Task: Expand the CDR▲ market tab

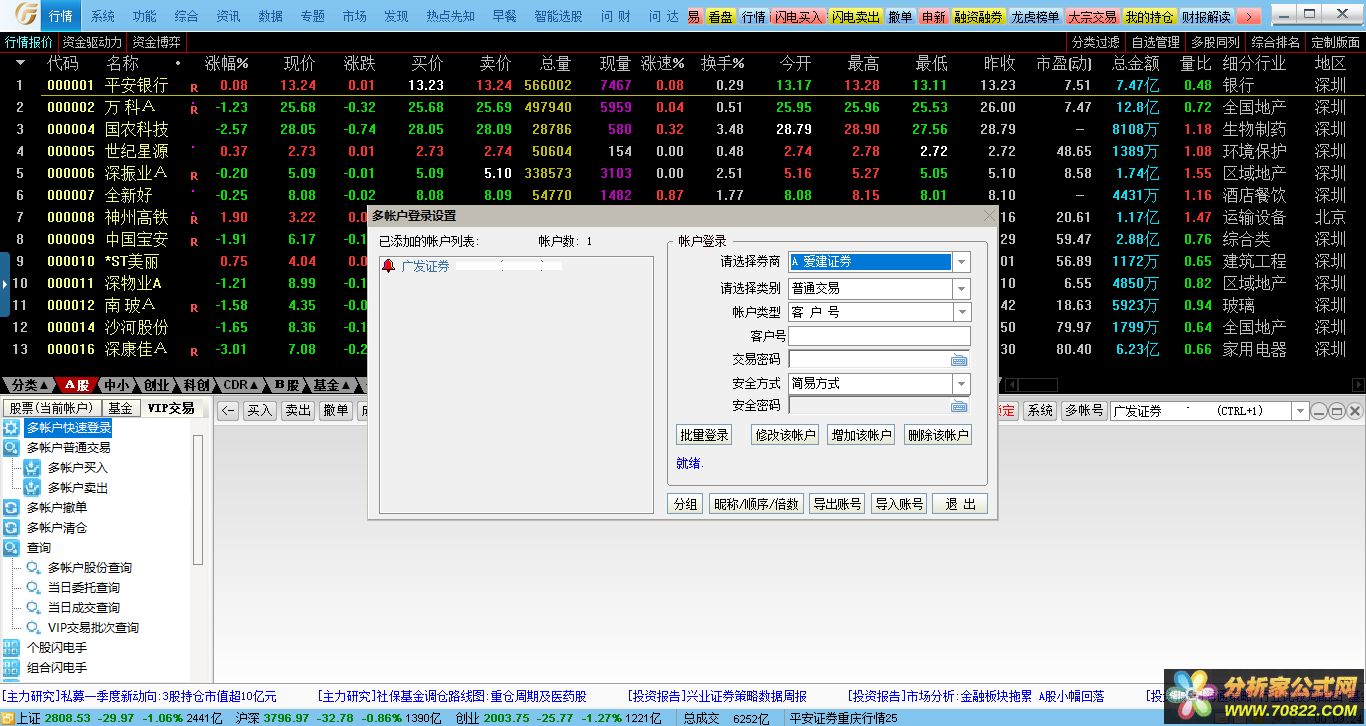Action: 241,385
